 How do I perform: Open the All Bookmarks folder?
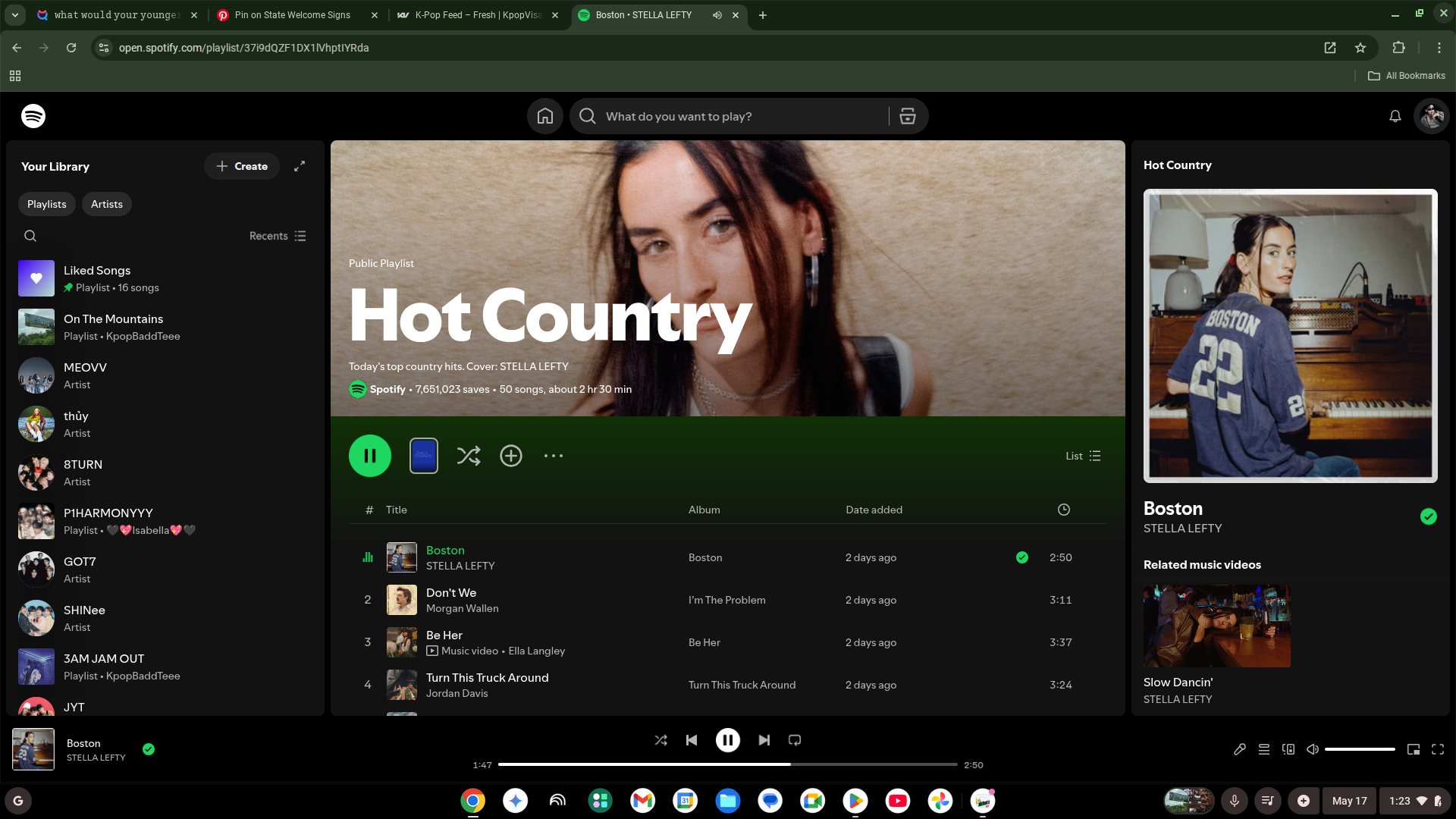tap(1407, 76)
